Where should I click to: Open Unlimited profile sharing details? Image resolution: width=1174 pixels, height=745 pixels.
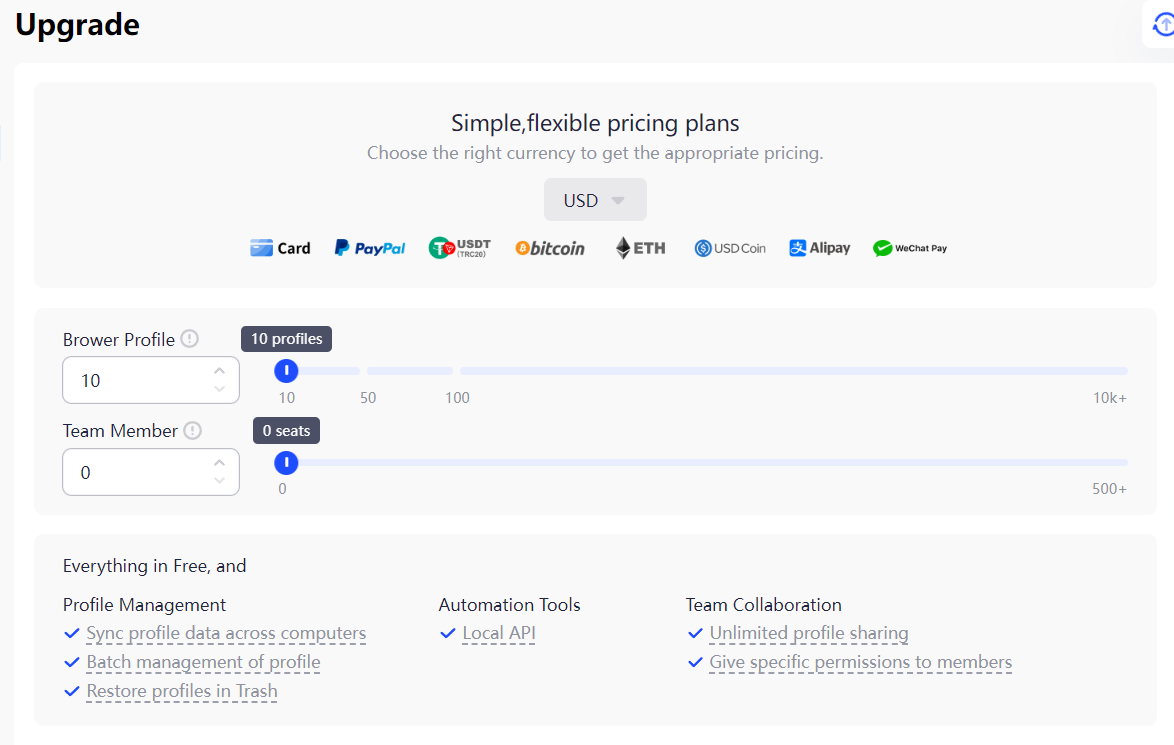pos(808,633)
